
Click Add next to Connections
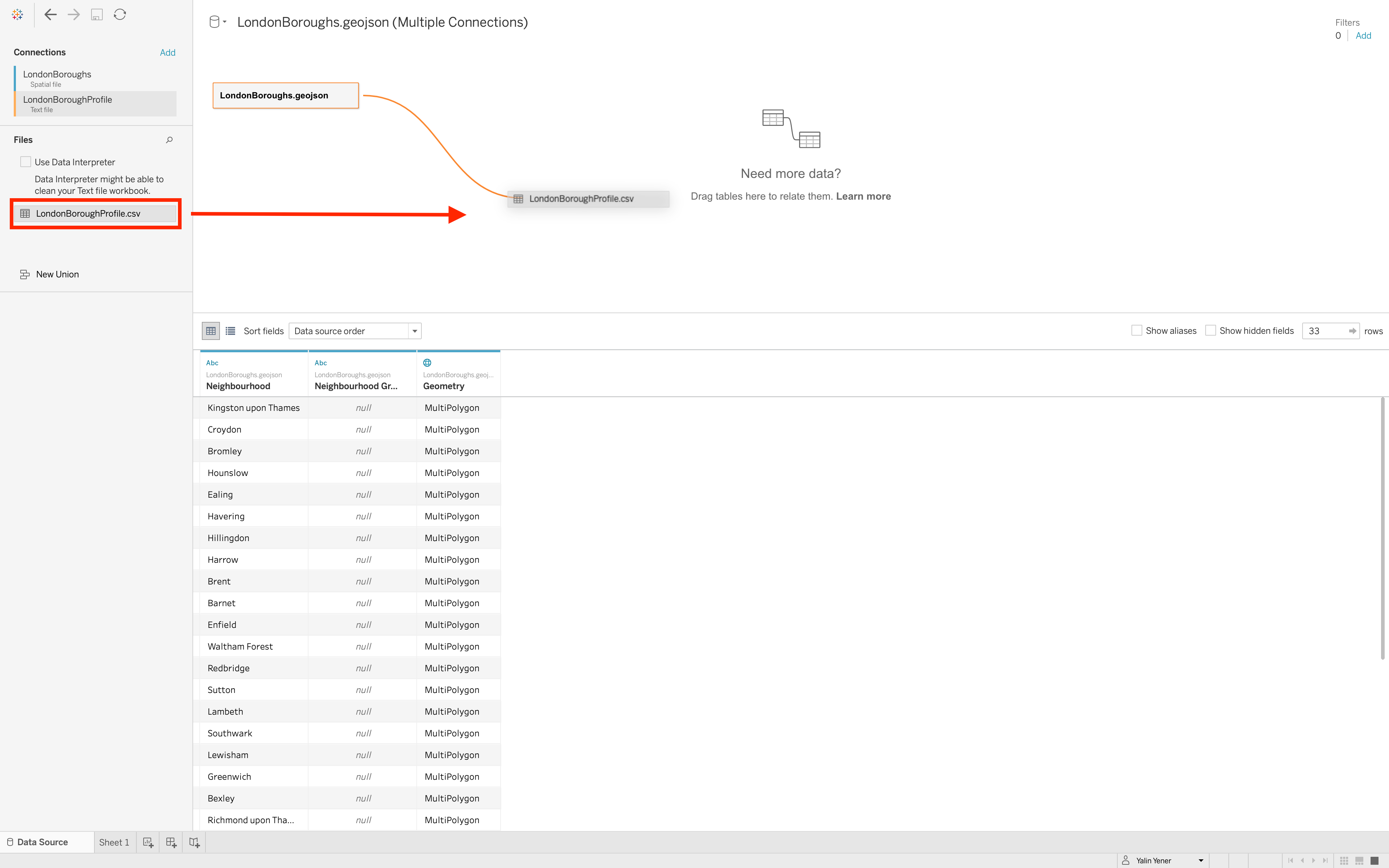coord(167,52)
